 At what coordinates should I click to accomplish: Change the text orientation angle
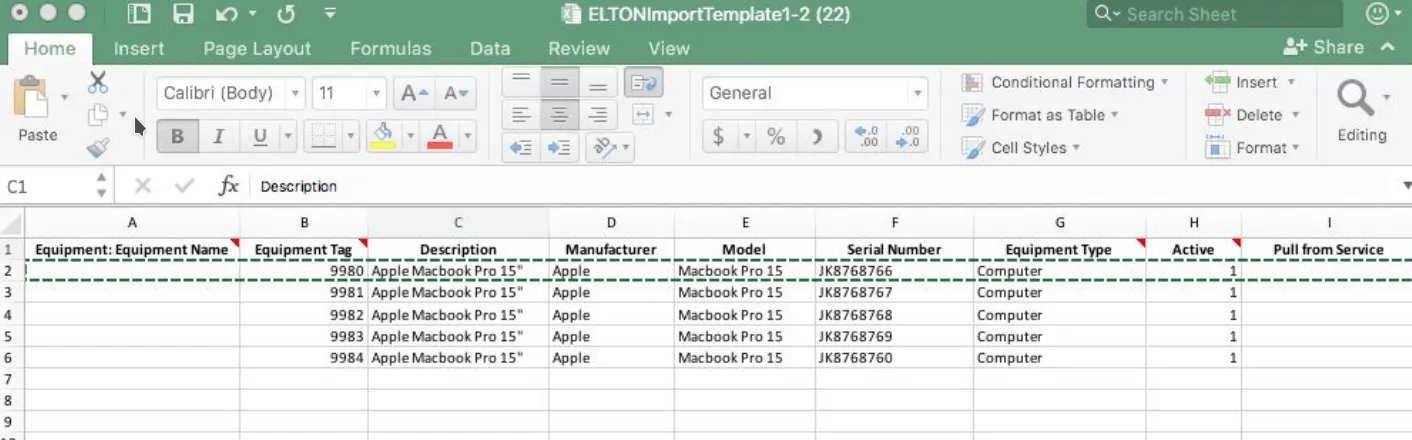[604, 148]
